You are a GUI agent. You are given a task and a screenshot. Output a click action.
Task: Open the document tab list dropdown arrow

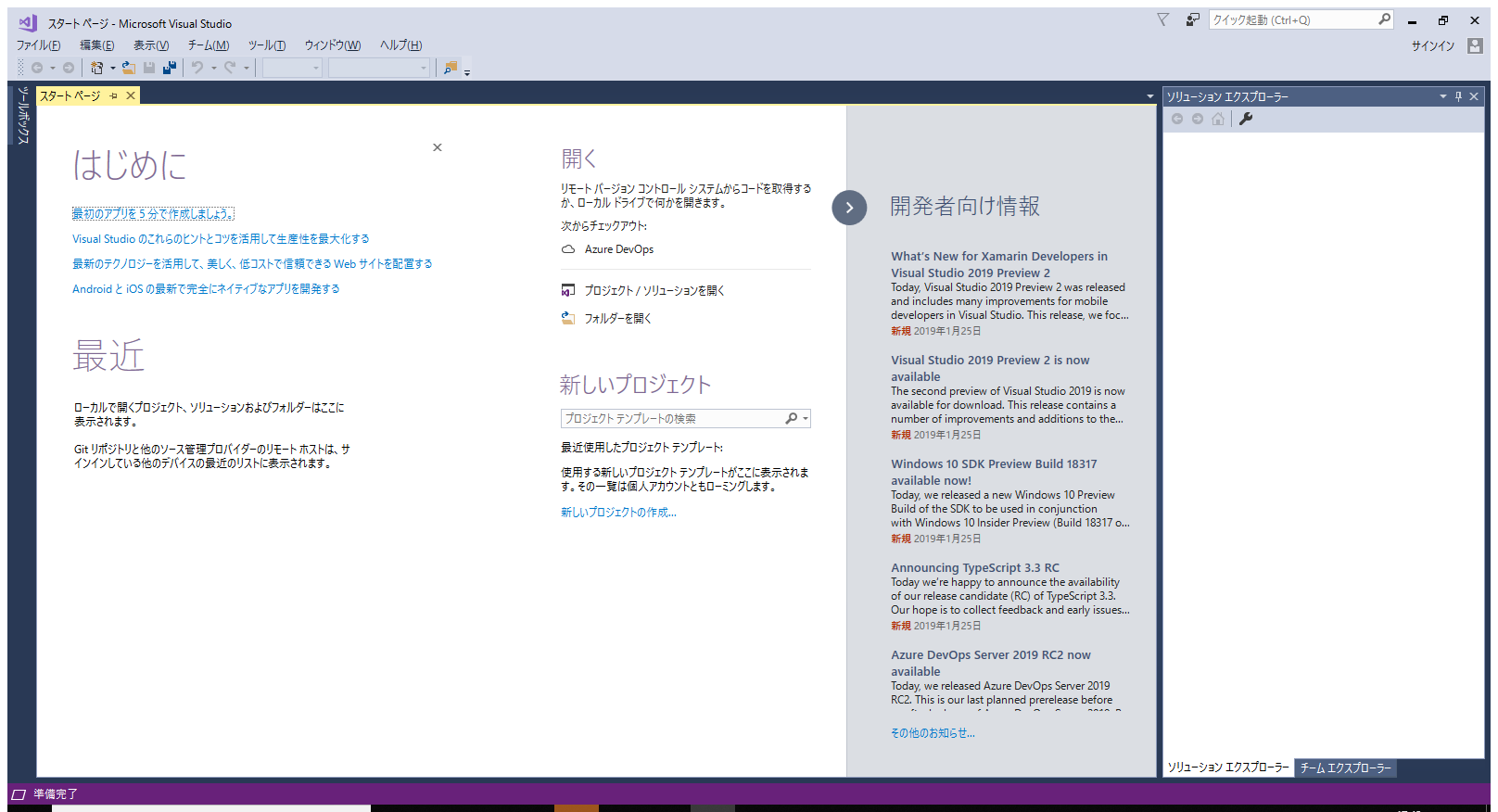[x=1150, y=96]
